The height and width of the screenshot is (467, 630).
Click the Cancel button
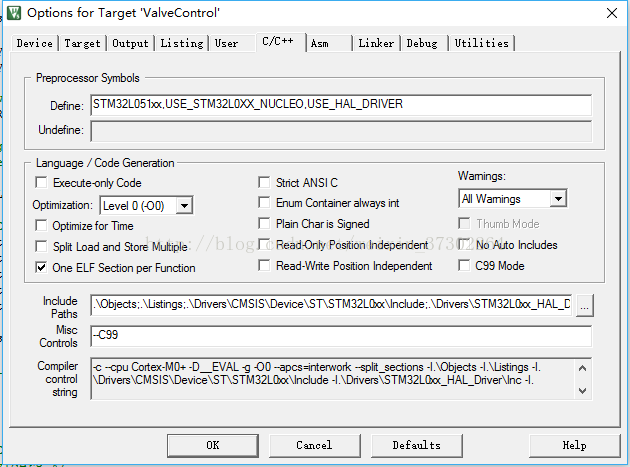314,445
